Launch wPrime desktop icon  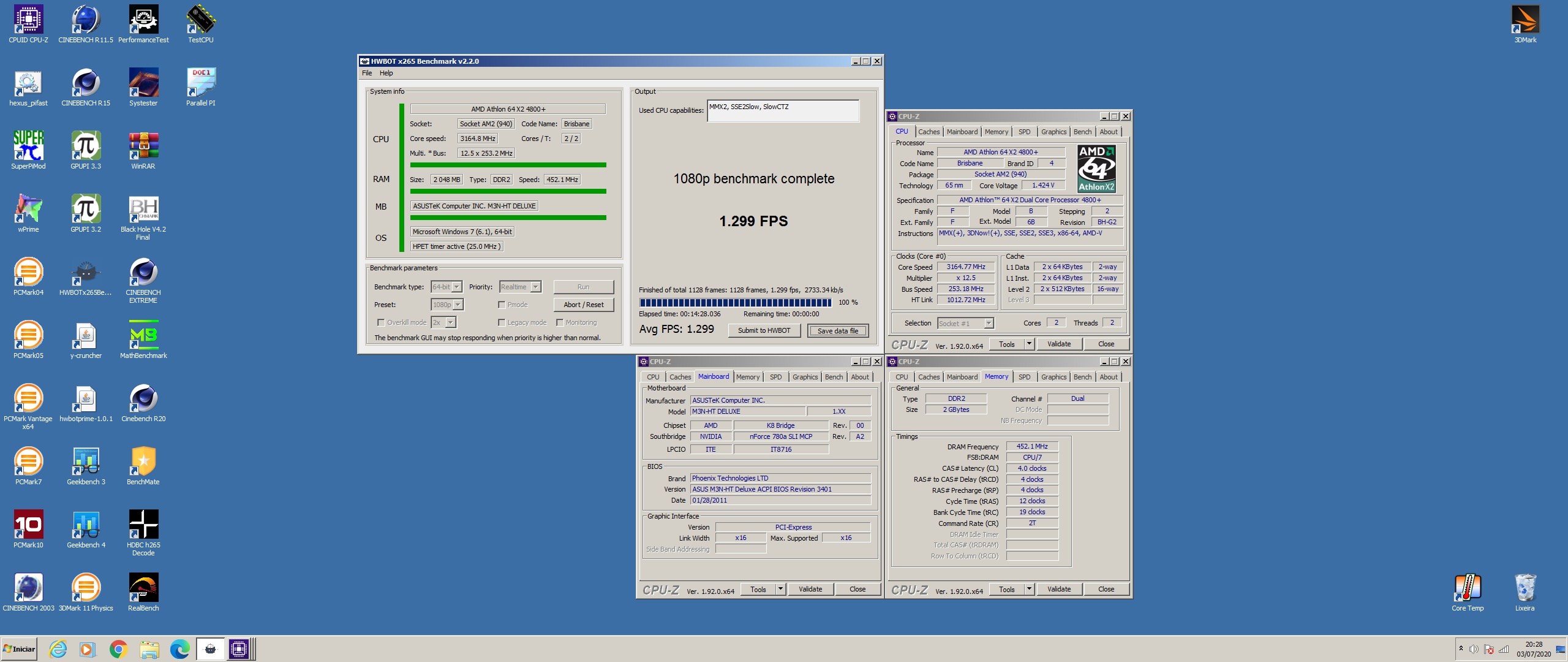point(28,213)
